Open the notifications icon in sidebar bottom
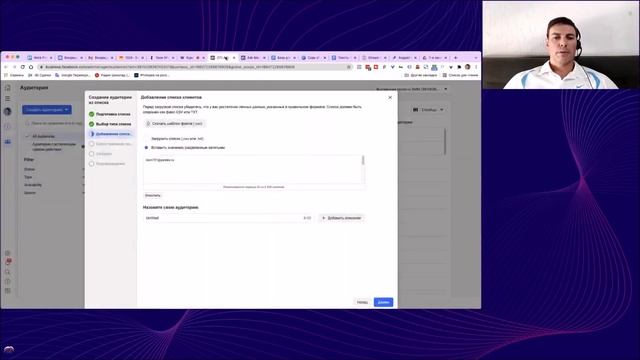 click(x=8, y=262)
